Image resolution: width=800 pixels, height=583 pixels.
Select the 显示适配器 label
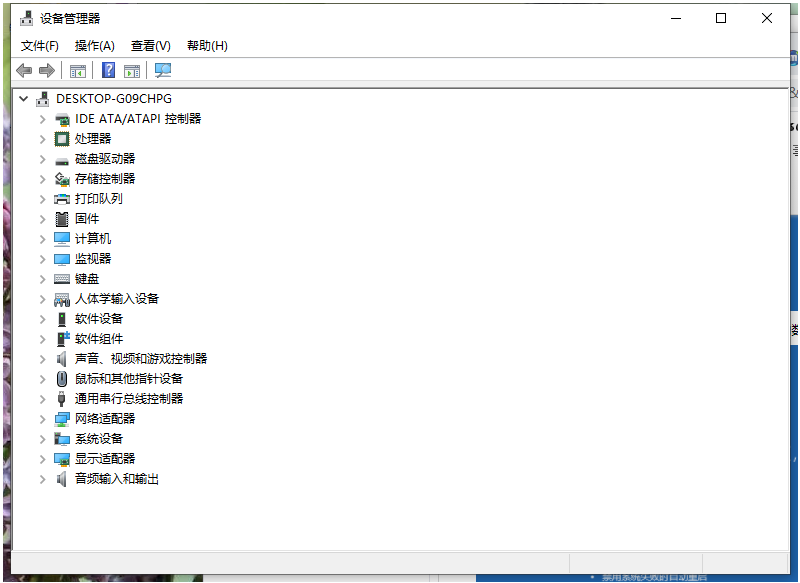coord(105,459)
